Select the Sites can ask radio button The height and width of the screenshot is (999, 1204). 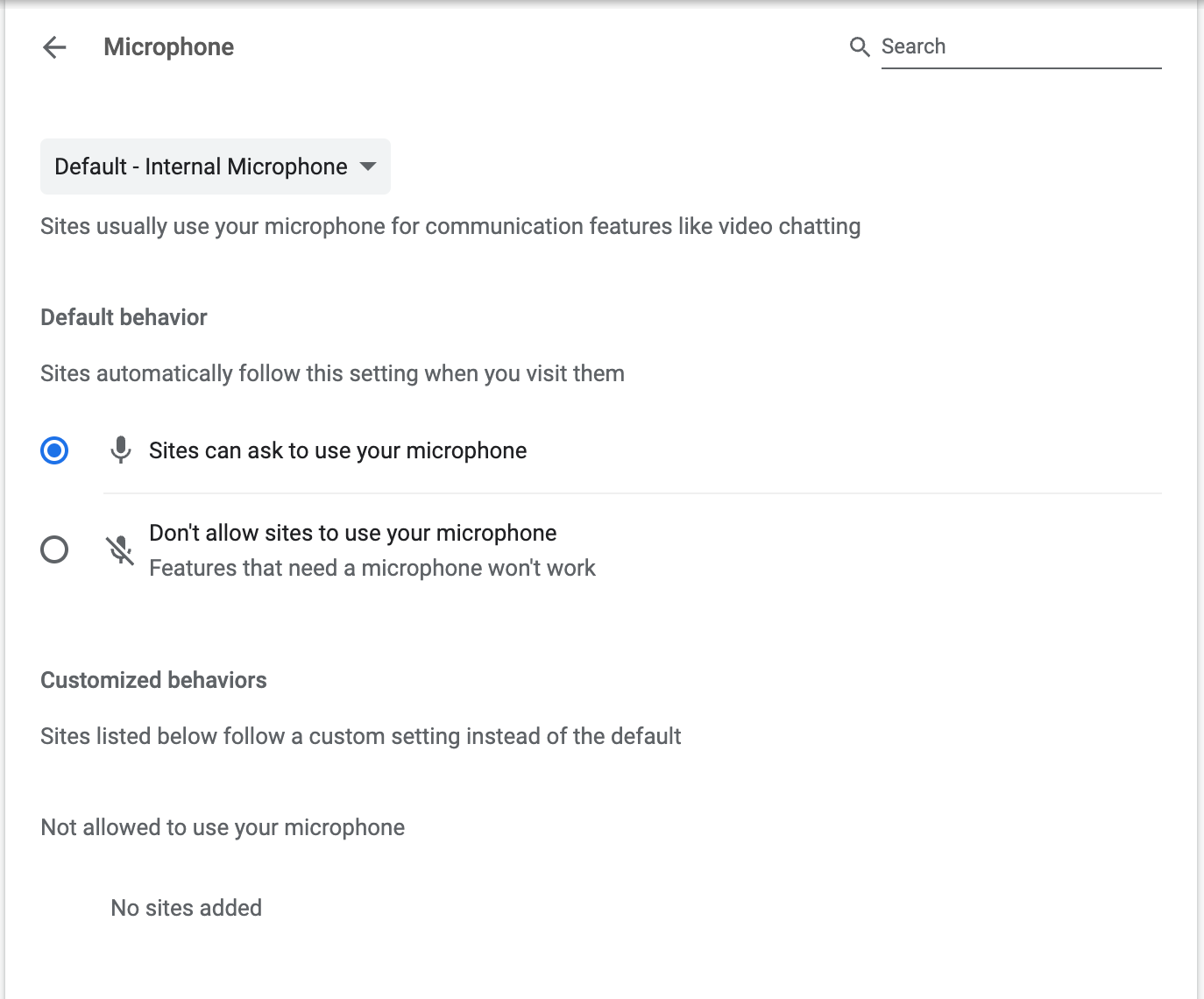click(x=54, y=450)
